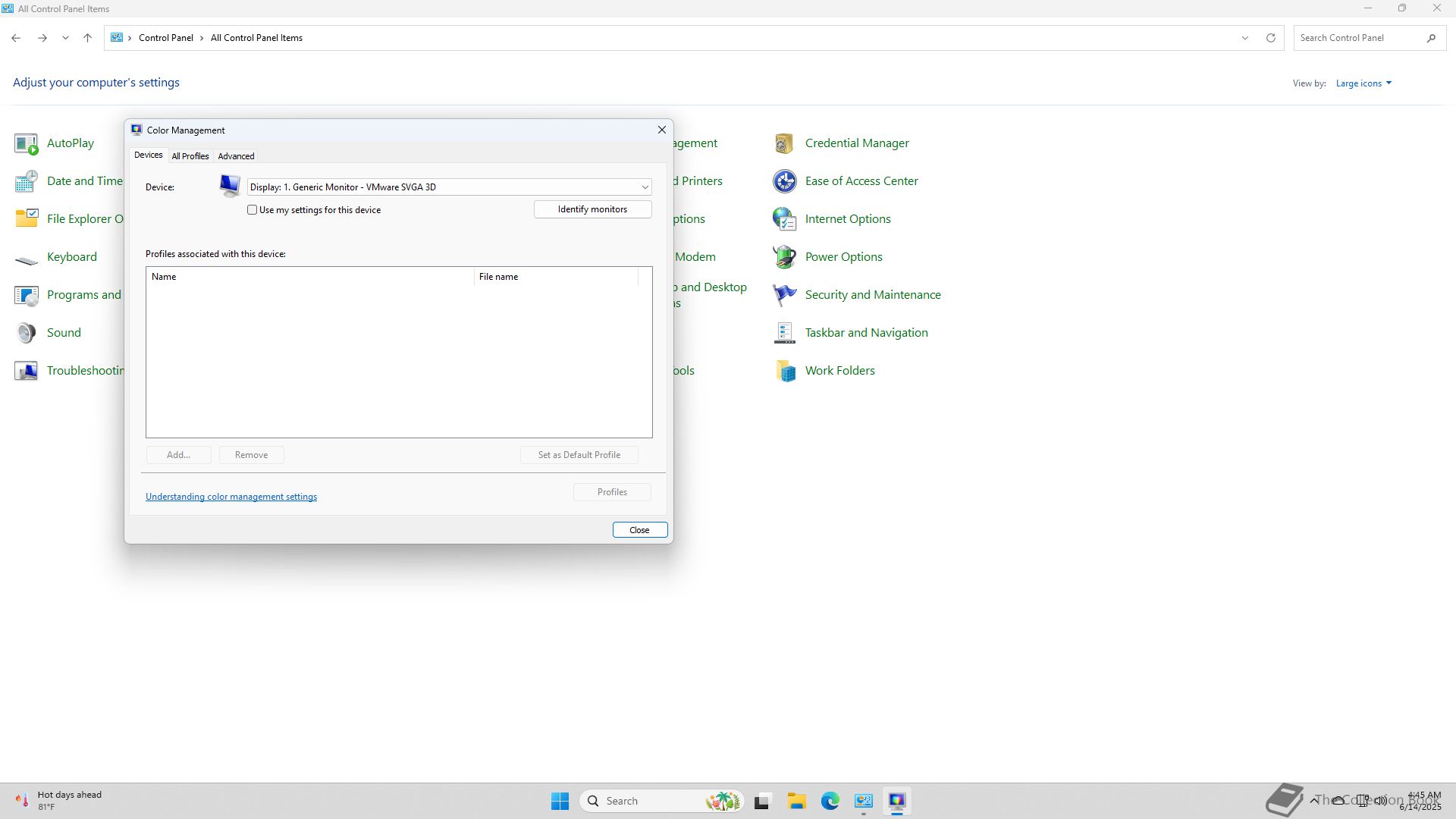Enable Use my settings for this device

click(x=253, y=210)
